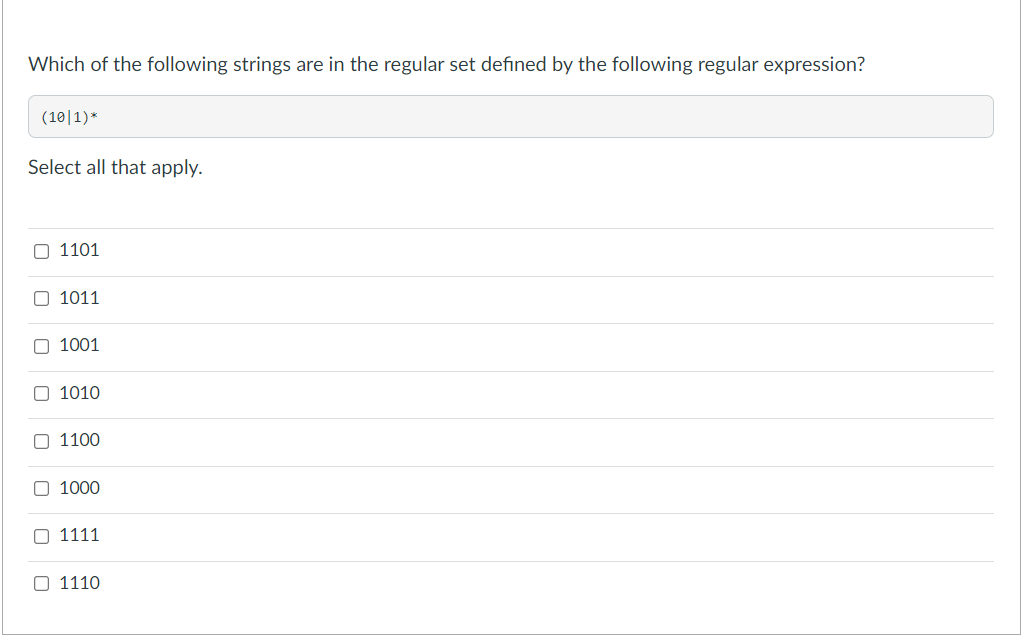
Task: Select the answer option labeled 1100
Action: click(79, 441)
